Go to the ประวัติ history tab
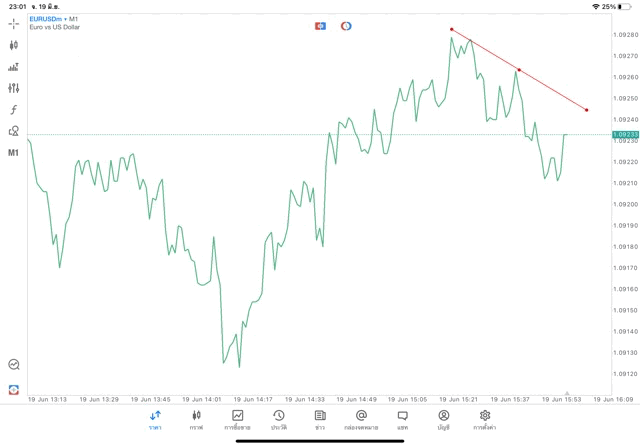Screen dimensions: 640x447 tap(278, 420)
